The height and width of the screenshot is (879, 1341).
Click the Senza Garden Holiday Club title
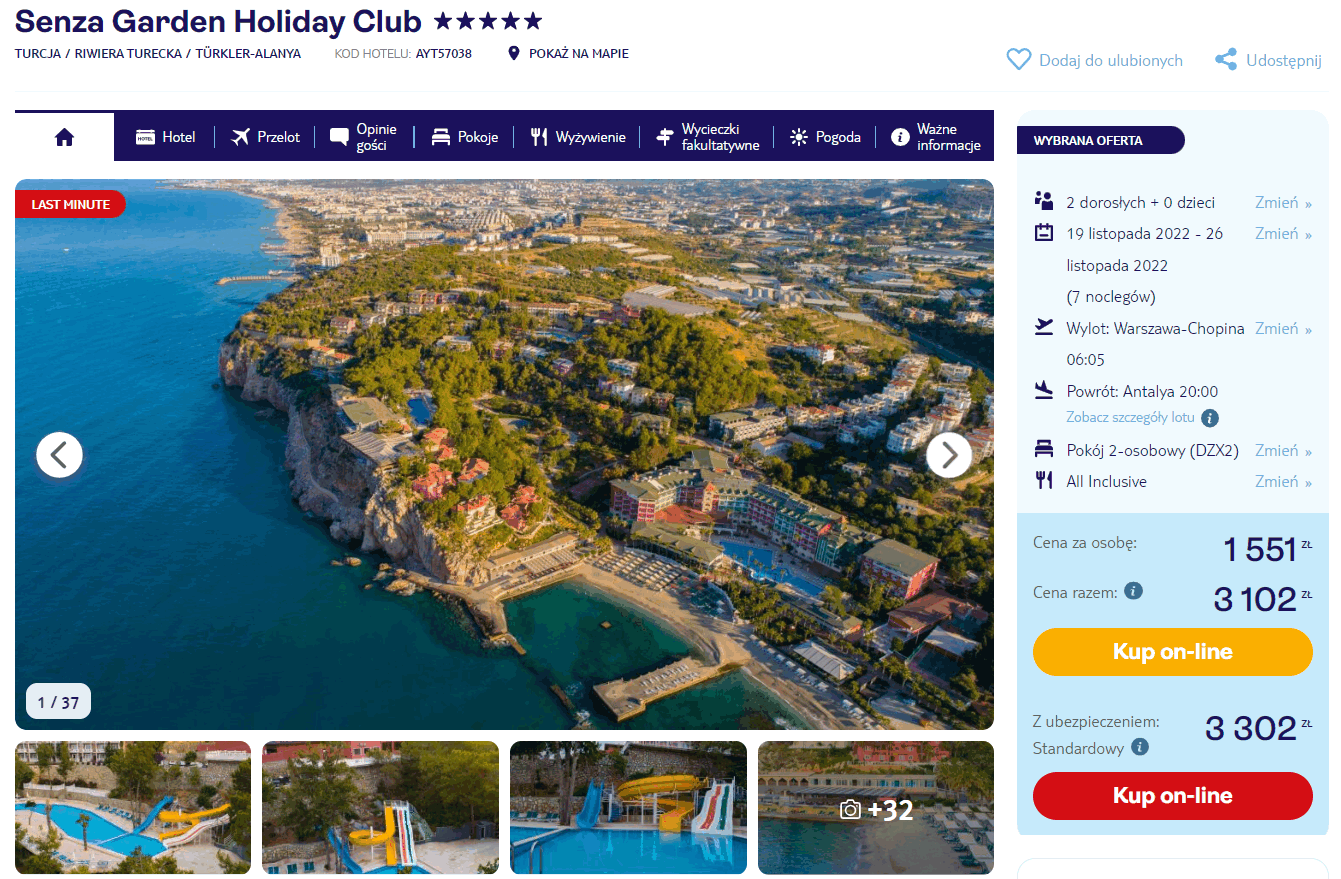(219, 20)
